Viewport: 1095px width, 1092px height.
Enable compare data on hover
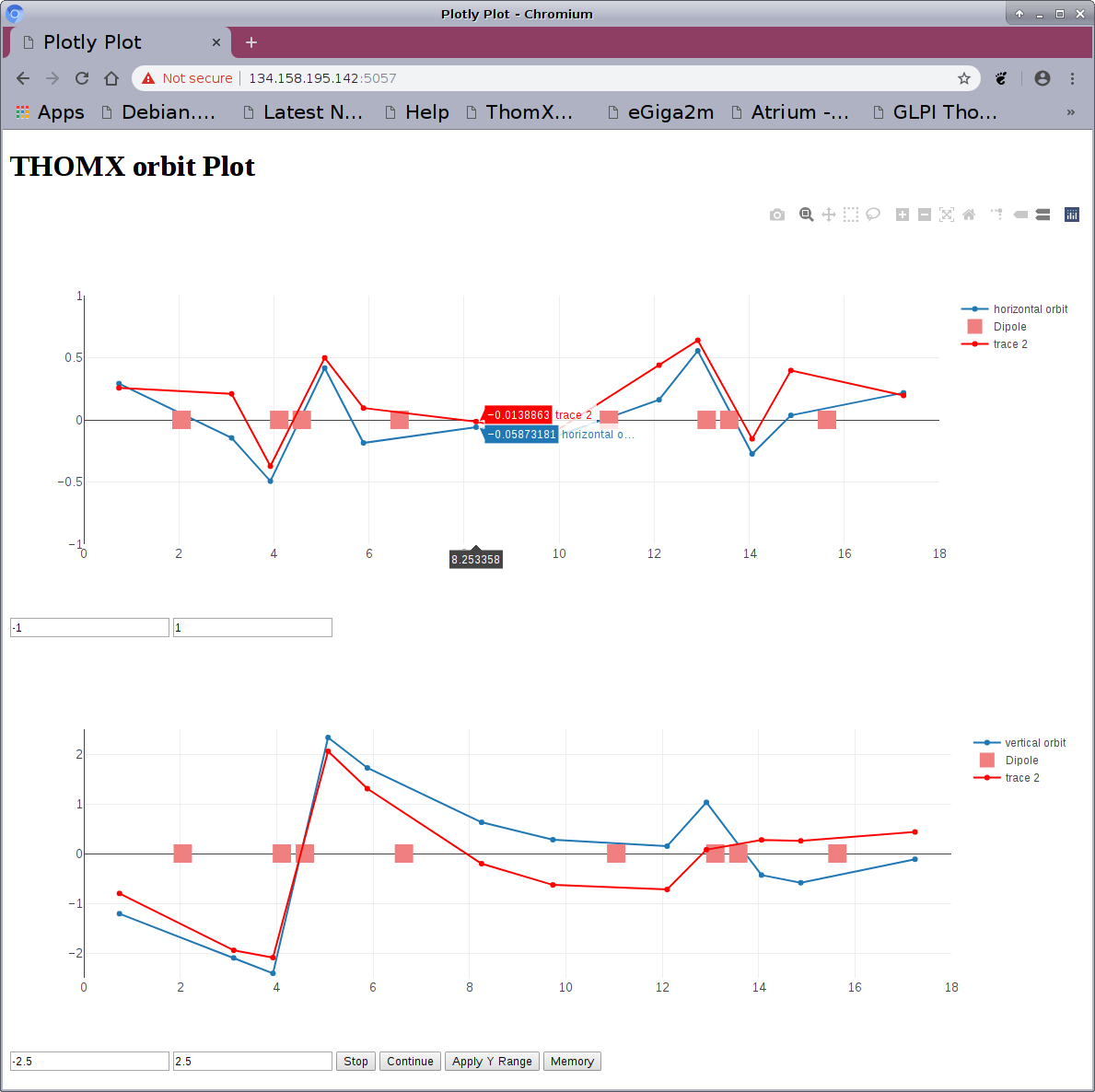pos(1043,215)
